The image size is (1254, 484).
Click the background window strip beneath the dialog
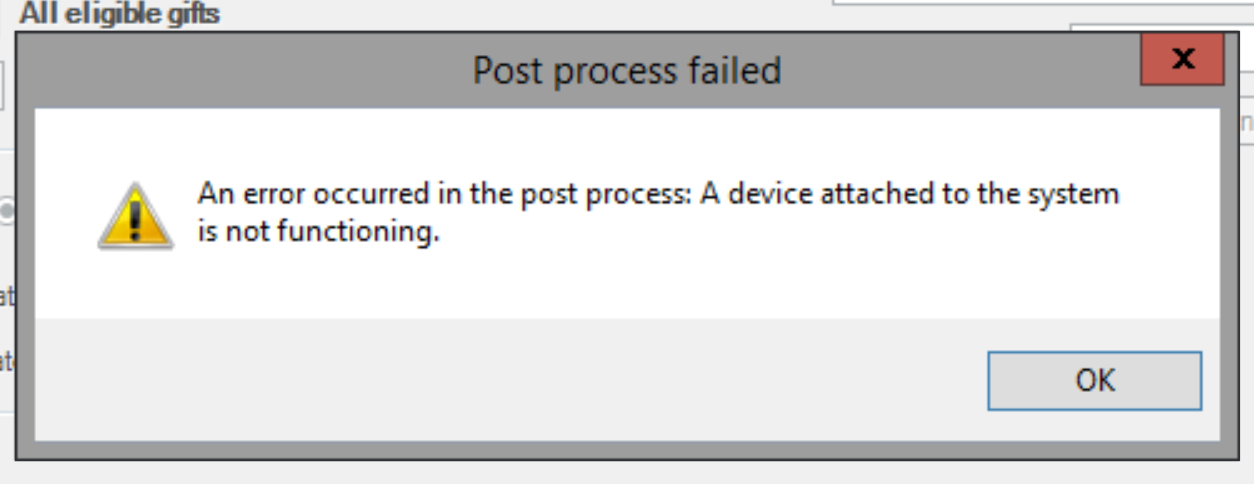click(600, 472)
